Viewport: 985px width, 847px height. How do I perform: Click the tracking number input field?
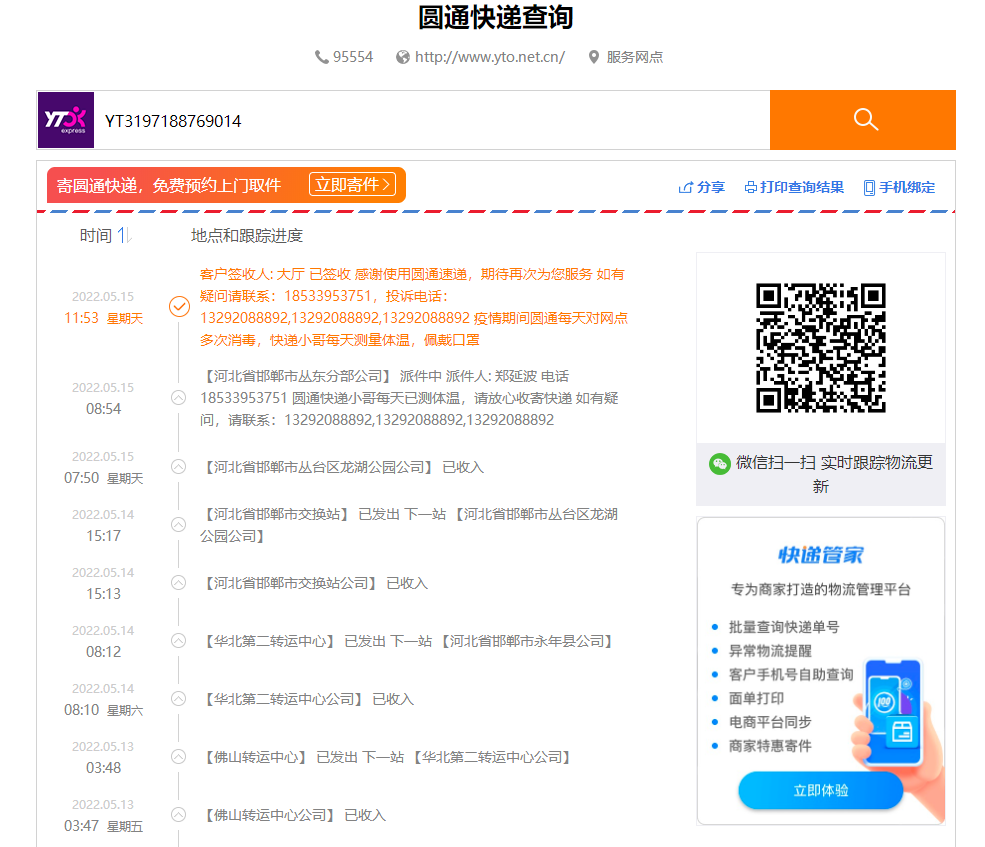432,120
